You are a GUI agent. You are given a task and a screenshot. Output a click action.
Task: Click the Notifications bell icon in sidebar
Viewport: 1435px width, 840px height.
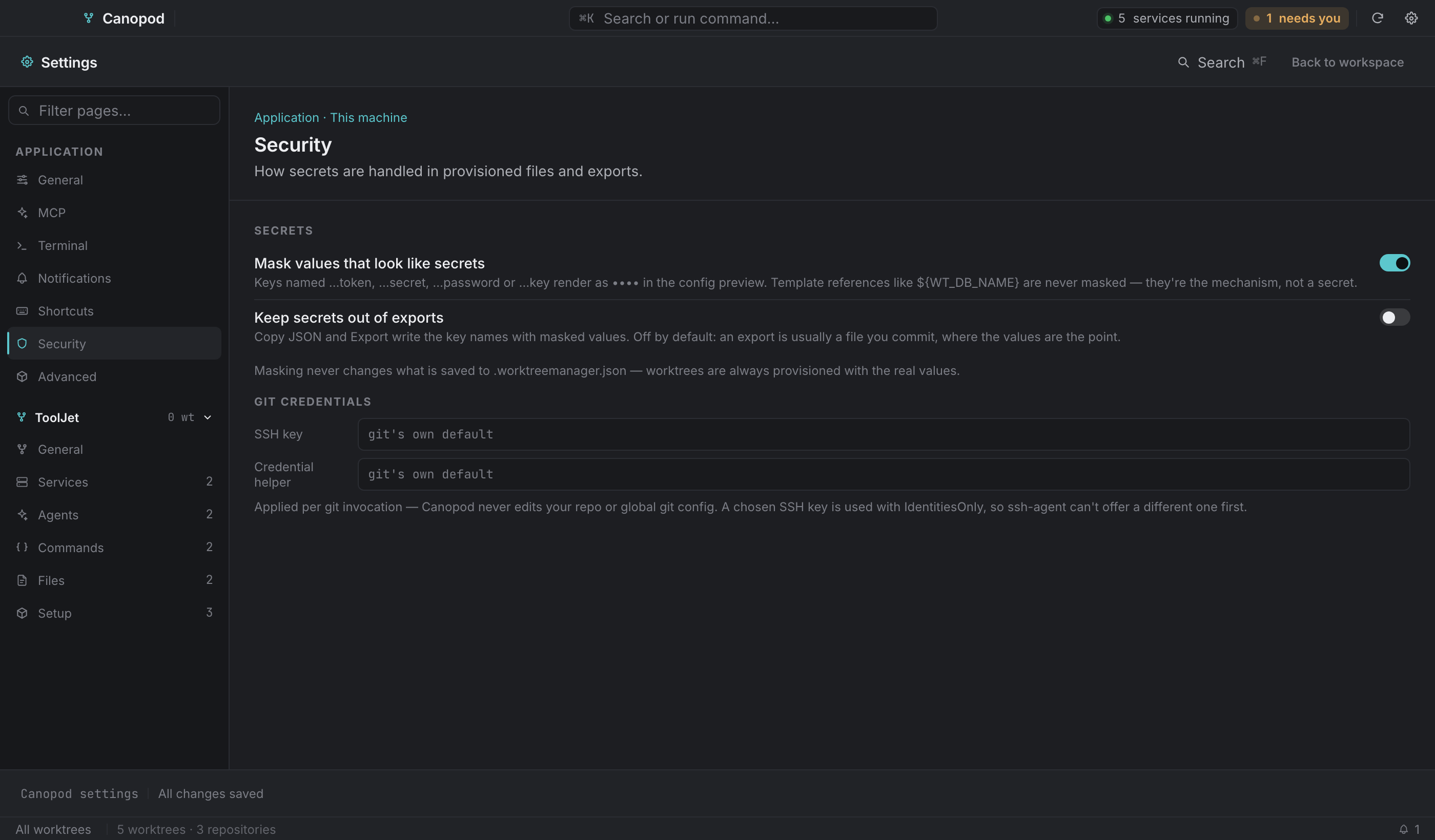tap(22, 278)
